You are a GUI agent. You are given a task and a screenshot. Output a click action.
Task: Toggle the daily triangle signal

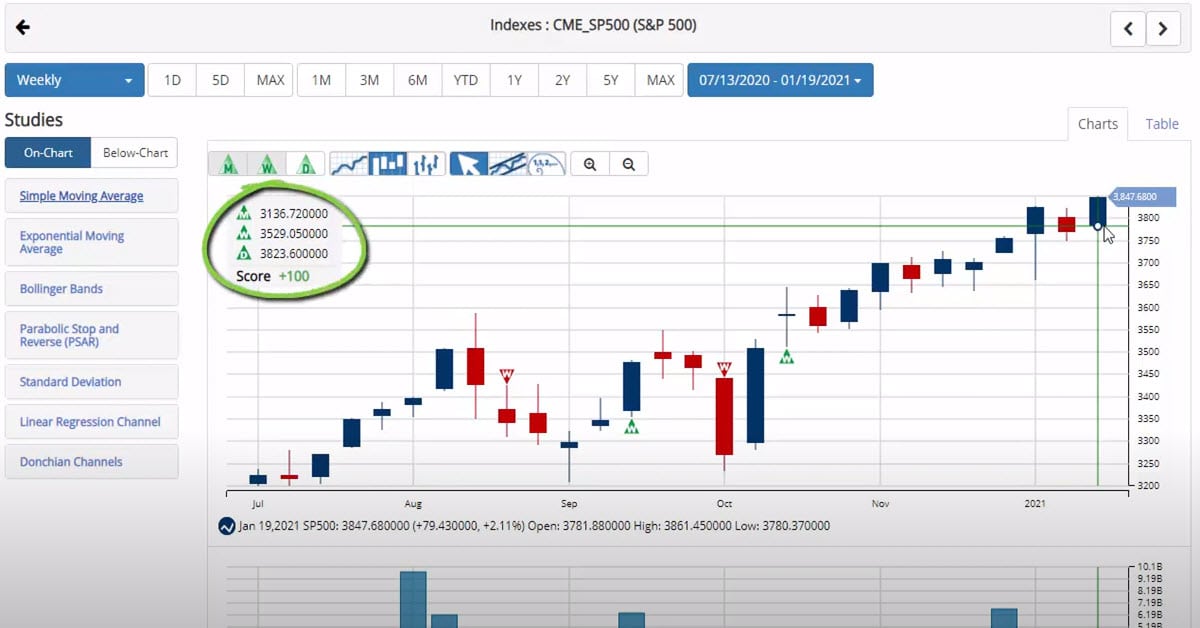point(306,164)
